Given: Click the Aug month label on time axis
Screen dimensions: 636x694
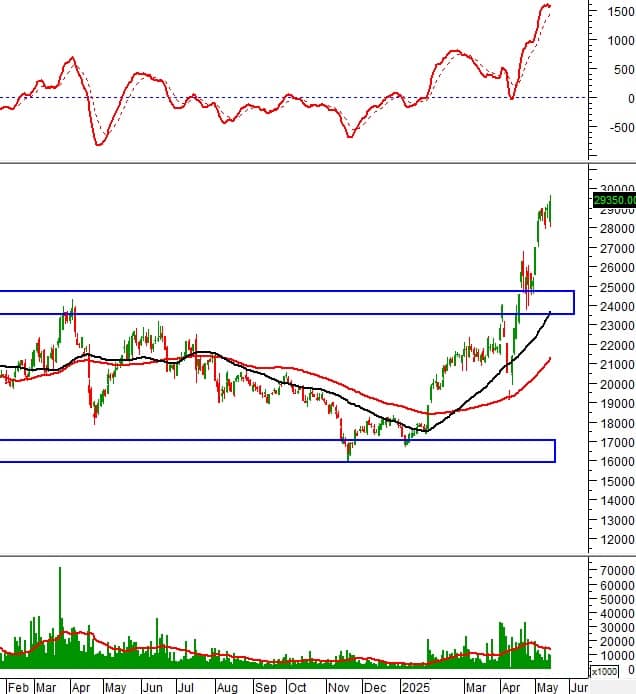Looking at the screenshot, I should point(227,687).
